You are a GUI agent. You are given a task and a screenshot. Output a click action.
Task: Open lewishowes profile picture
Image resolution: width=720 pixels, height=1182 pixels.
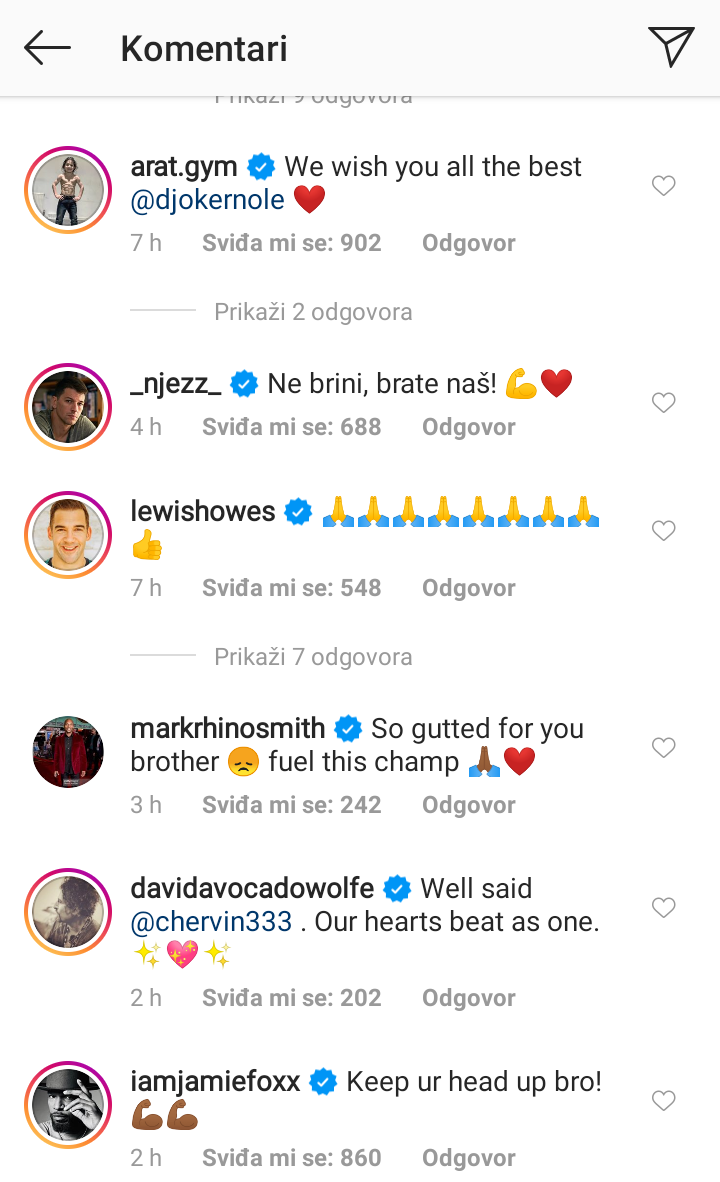(x=68, y=535)
